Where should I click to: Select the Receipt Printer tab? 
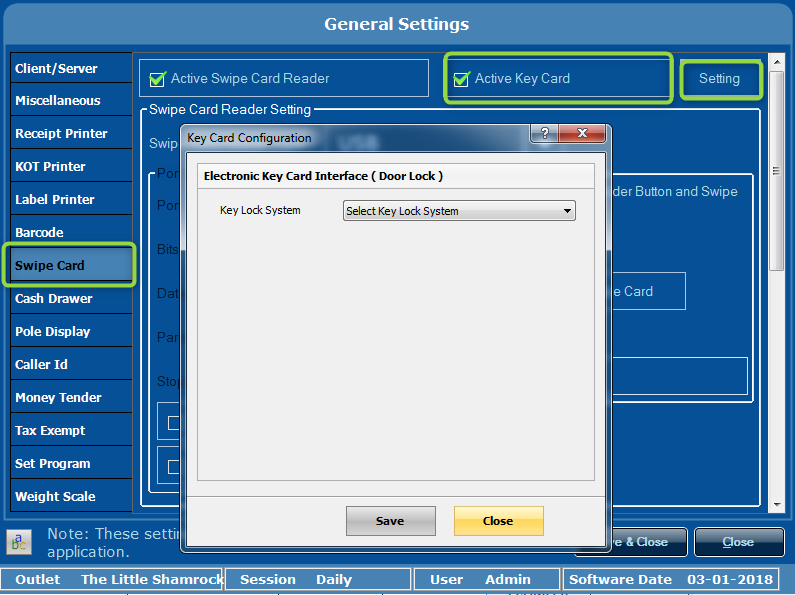[x=71, y=133]
